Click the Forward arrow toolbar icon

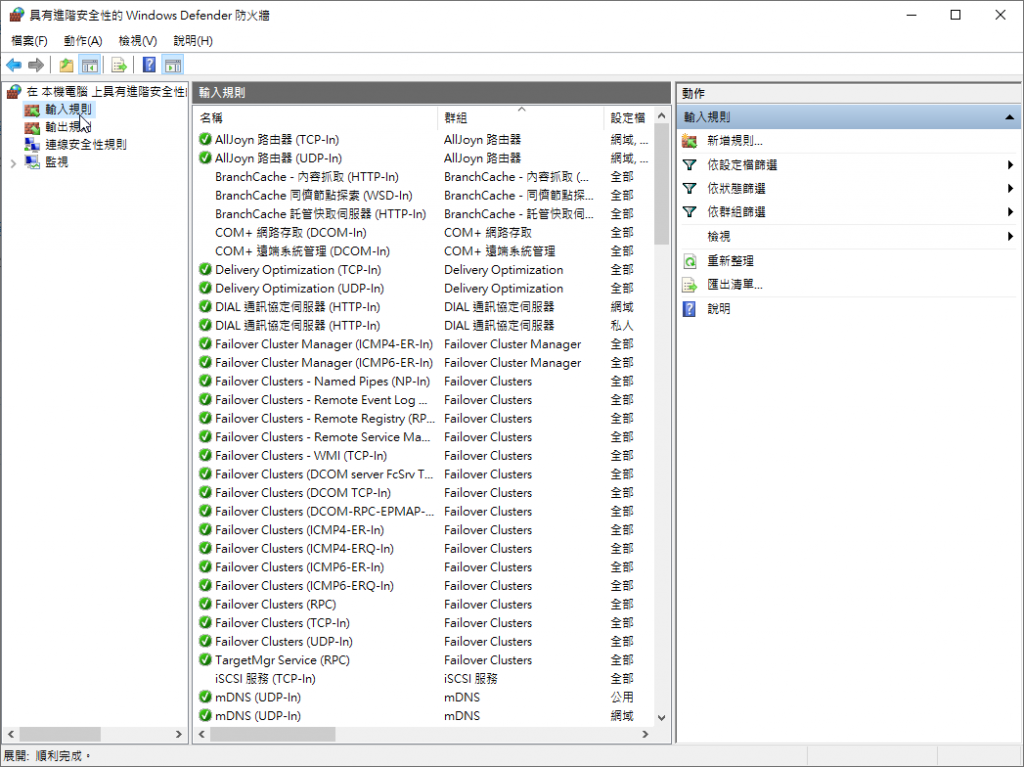[37, 65]
